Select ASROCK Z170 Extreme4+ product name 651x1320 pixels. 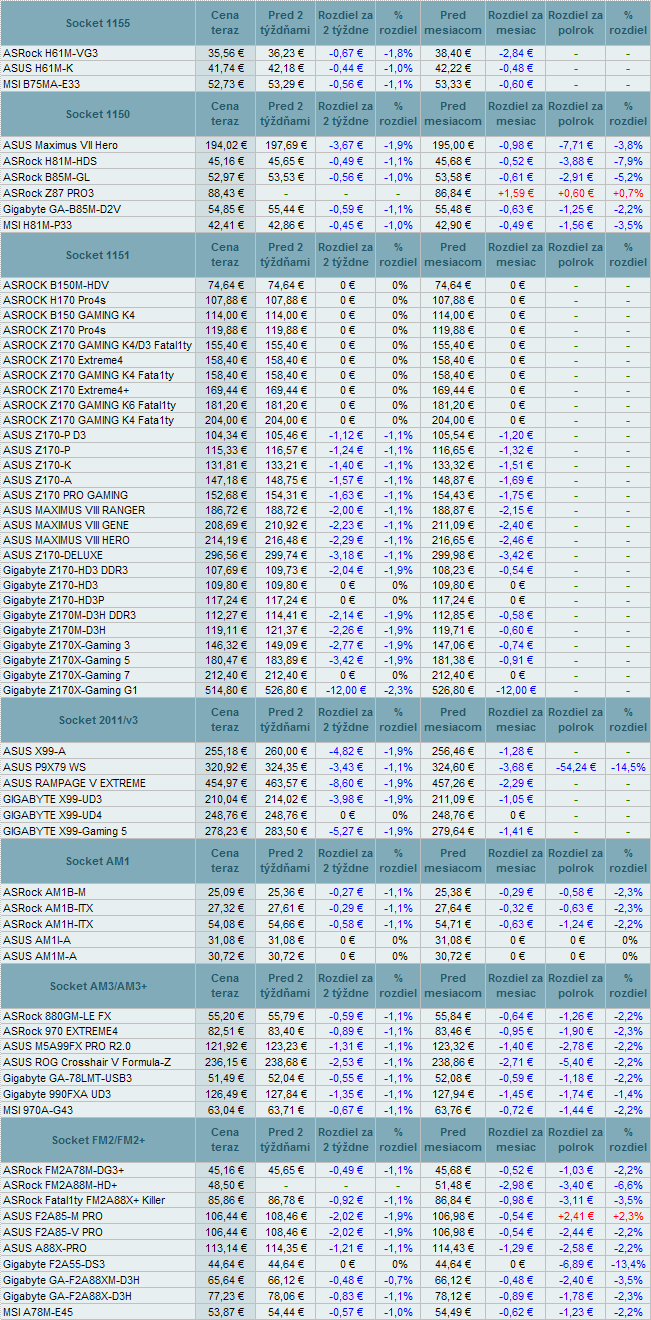tap(66, 390)
